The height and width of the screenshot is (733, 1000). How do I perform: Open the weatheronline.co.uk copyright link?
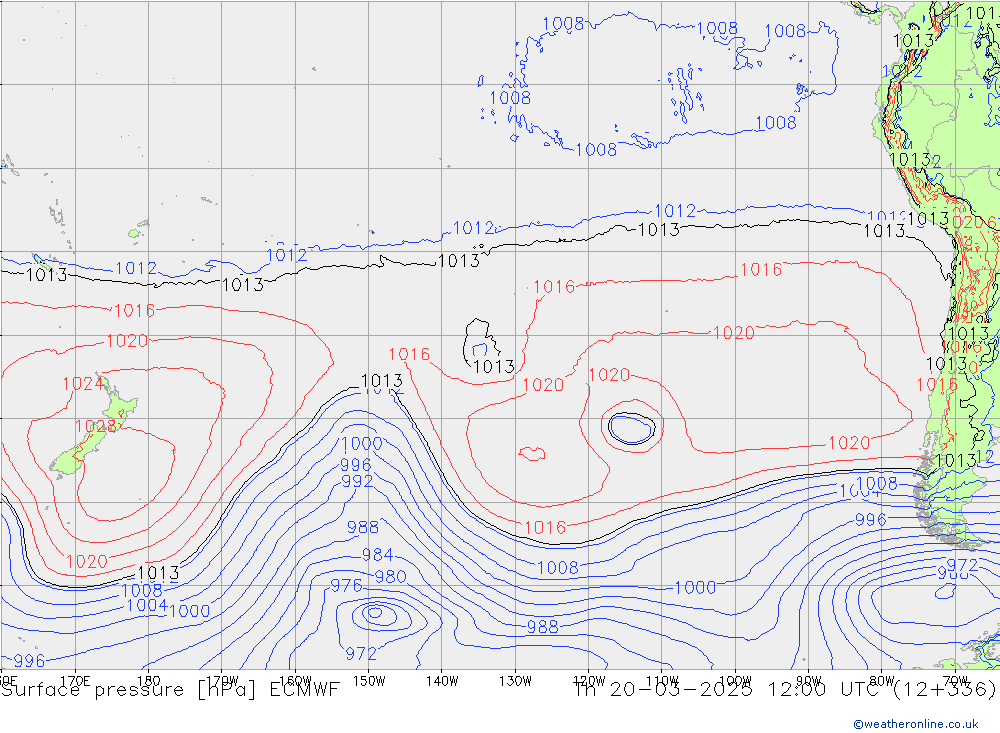point(916,723)
